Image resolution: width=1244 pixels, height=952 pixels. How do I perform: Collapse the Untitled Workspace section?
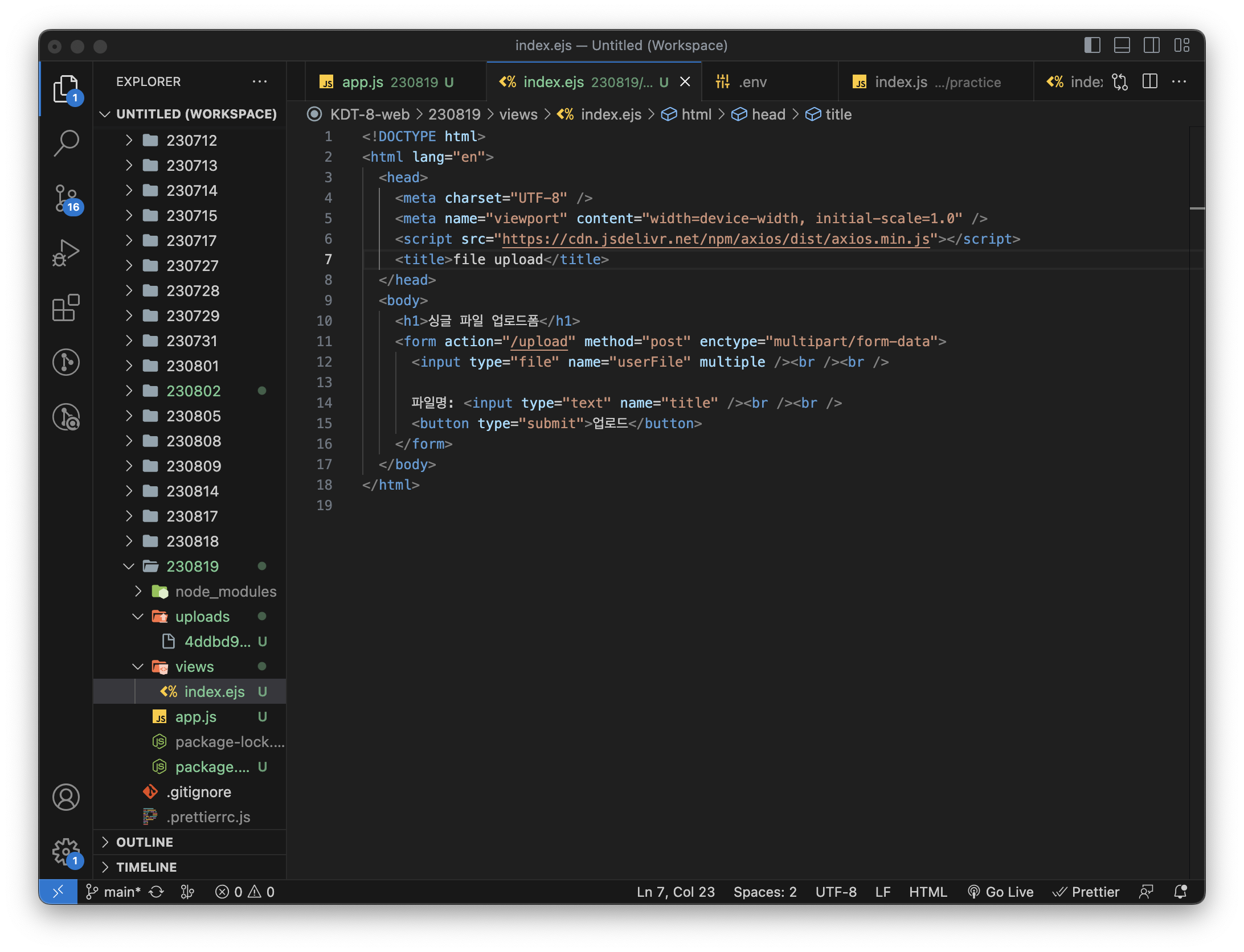click(x=190, y=114)
